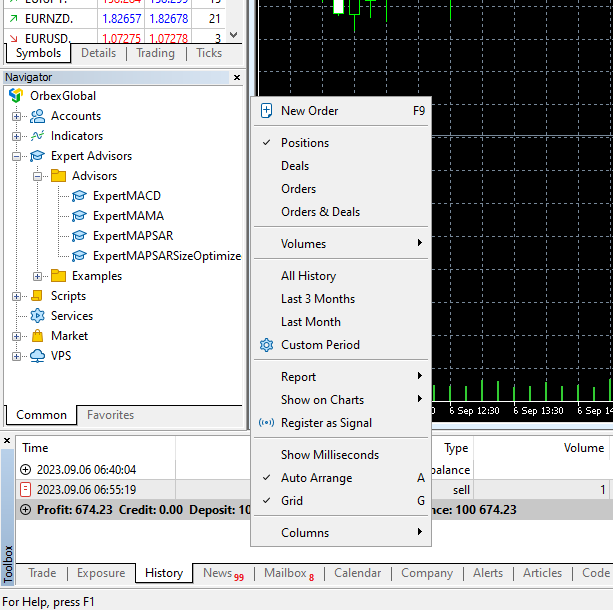The height and width of the screenshot is (610, 613).
Task: Open the Alerts tab
Action: 488,573
